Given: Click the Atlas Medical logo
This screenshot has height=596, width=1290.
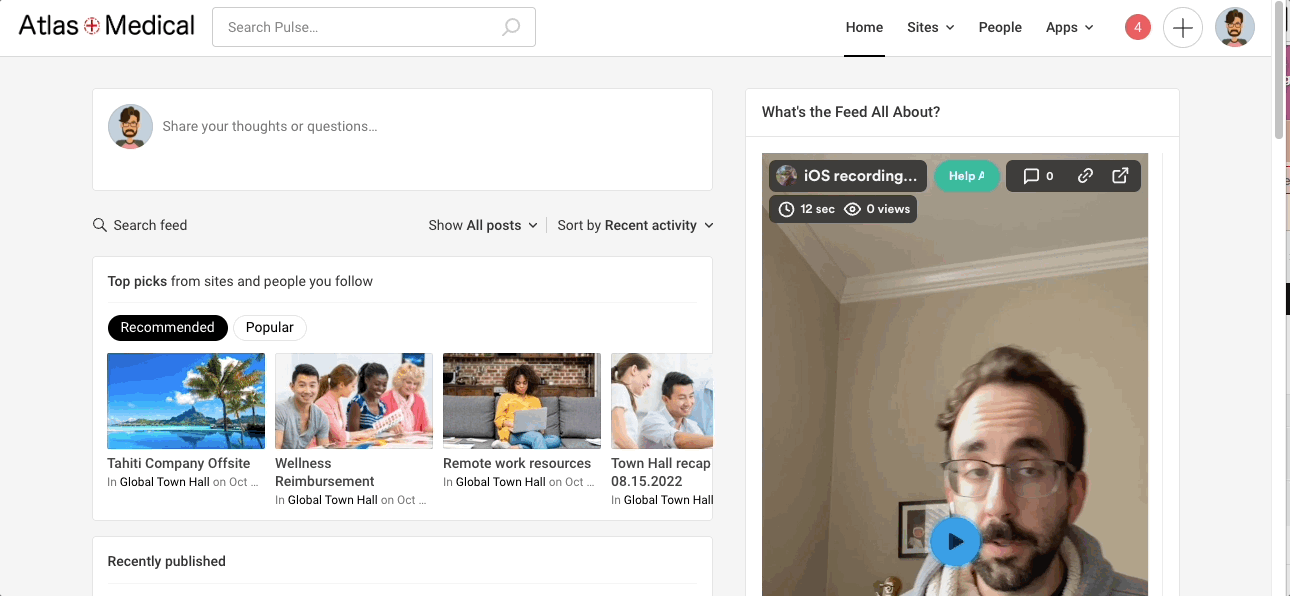Looking at the screenshot, I should [107, 26].
